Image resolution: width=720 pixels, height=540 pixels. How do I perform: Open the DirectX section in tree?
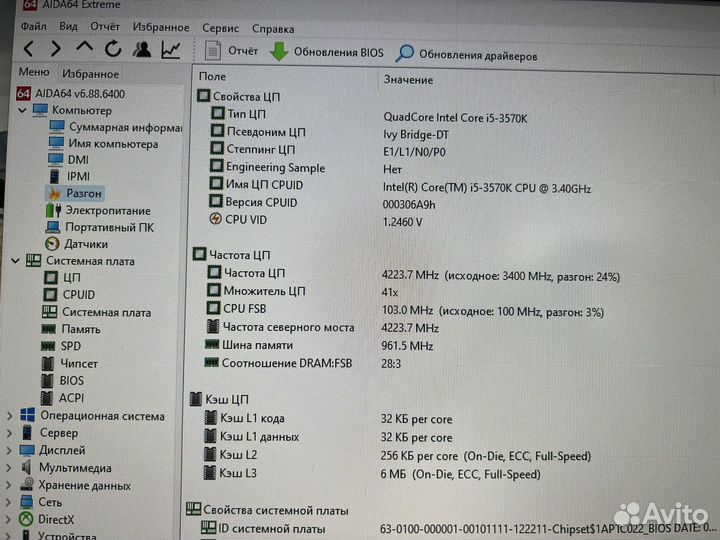56,519
